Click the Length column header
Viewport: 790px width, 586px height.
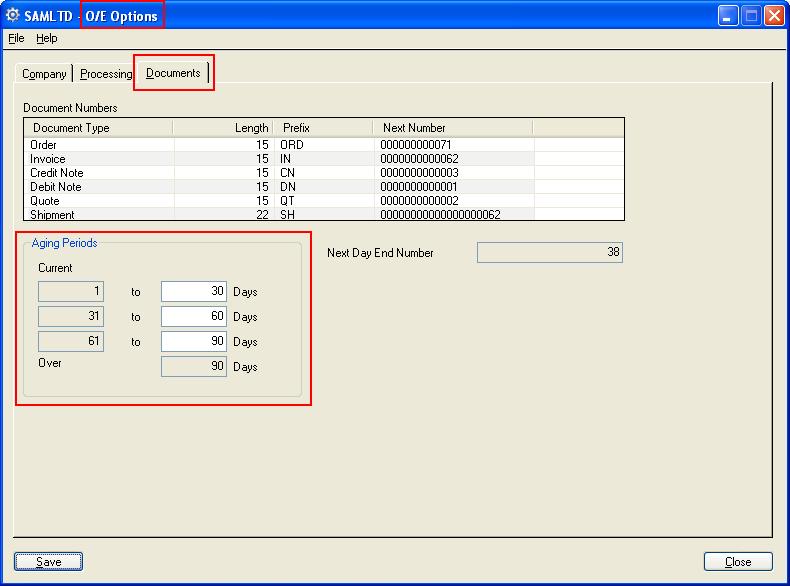tap(223, 128)
